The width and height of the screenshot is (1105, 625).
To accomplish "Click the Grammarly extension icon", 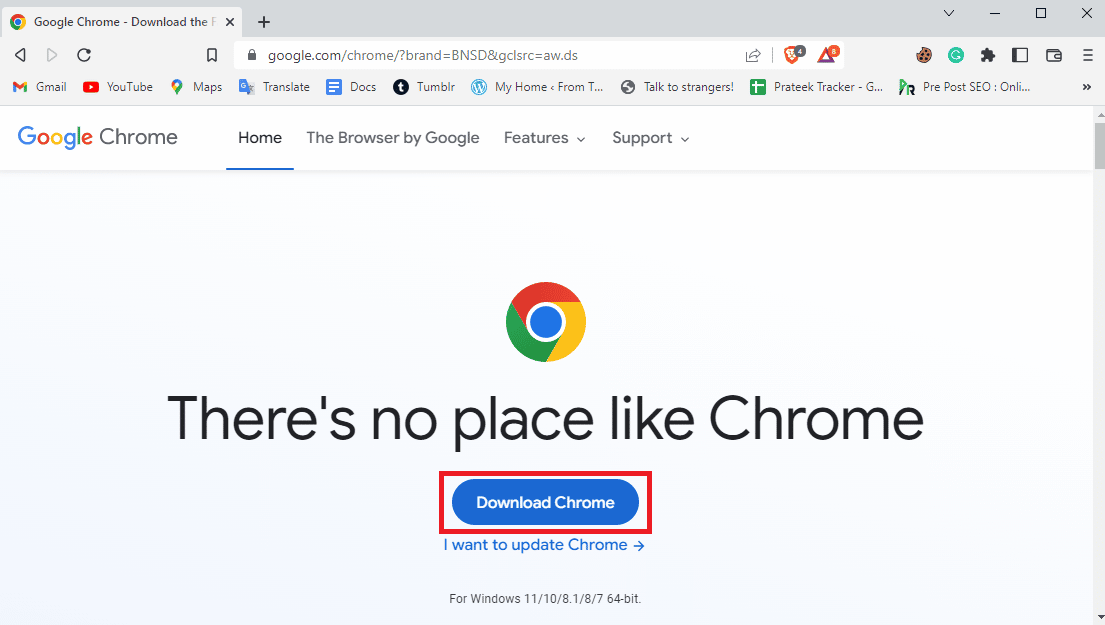I will point(956,55).
